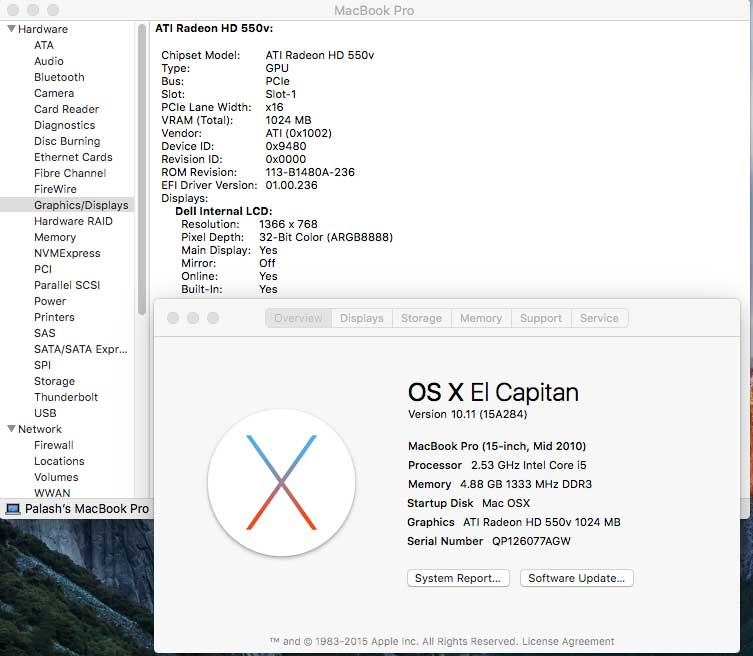Screen dimensions: 753x656
Task: Click the ATI Radeon HD 550v heading
Action: click(x=214, y=28)
